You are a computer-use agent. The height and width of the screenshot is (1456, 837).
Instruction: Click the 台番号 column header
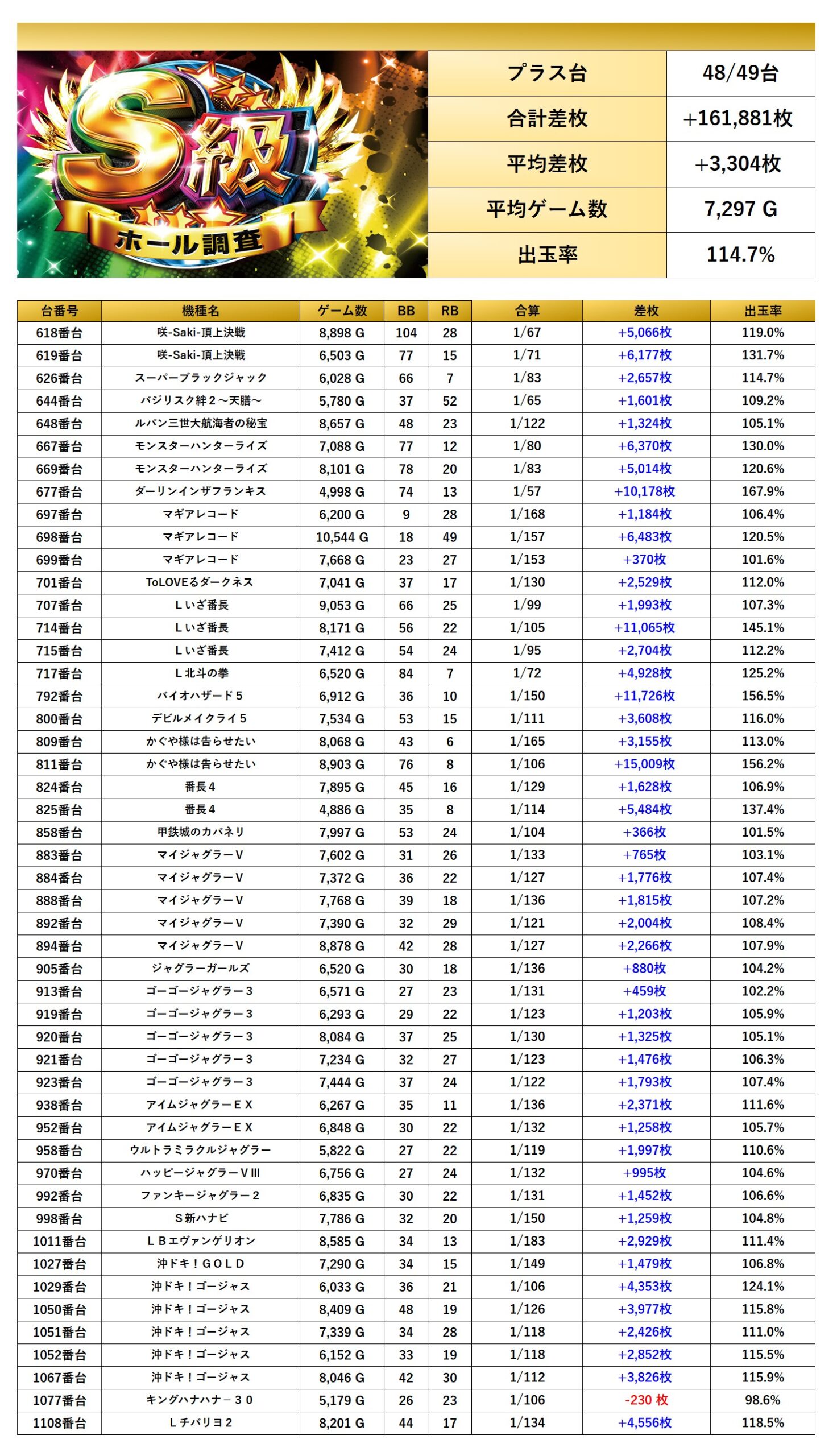point(59,311)
